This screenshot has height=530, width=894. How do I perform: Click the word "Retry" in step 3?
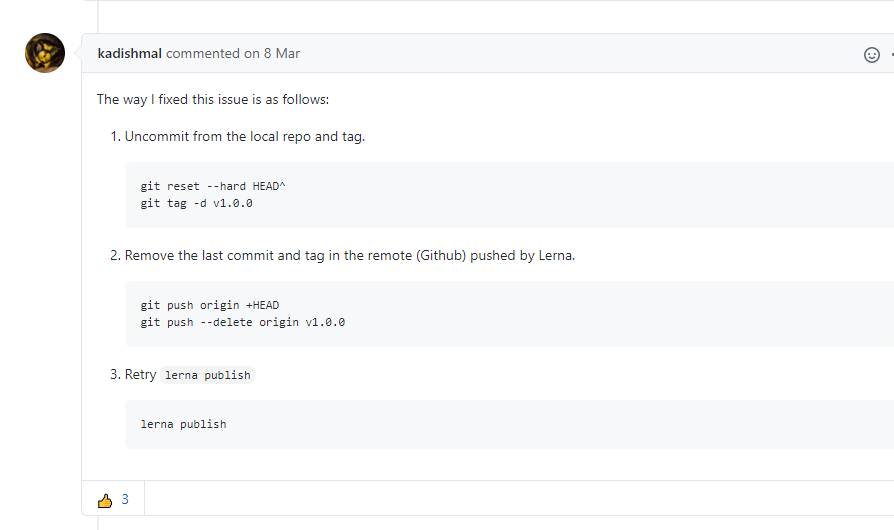point(140,375)
